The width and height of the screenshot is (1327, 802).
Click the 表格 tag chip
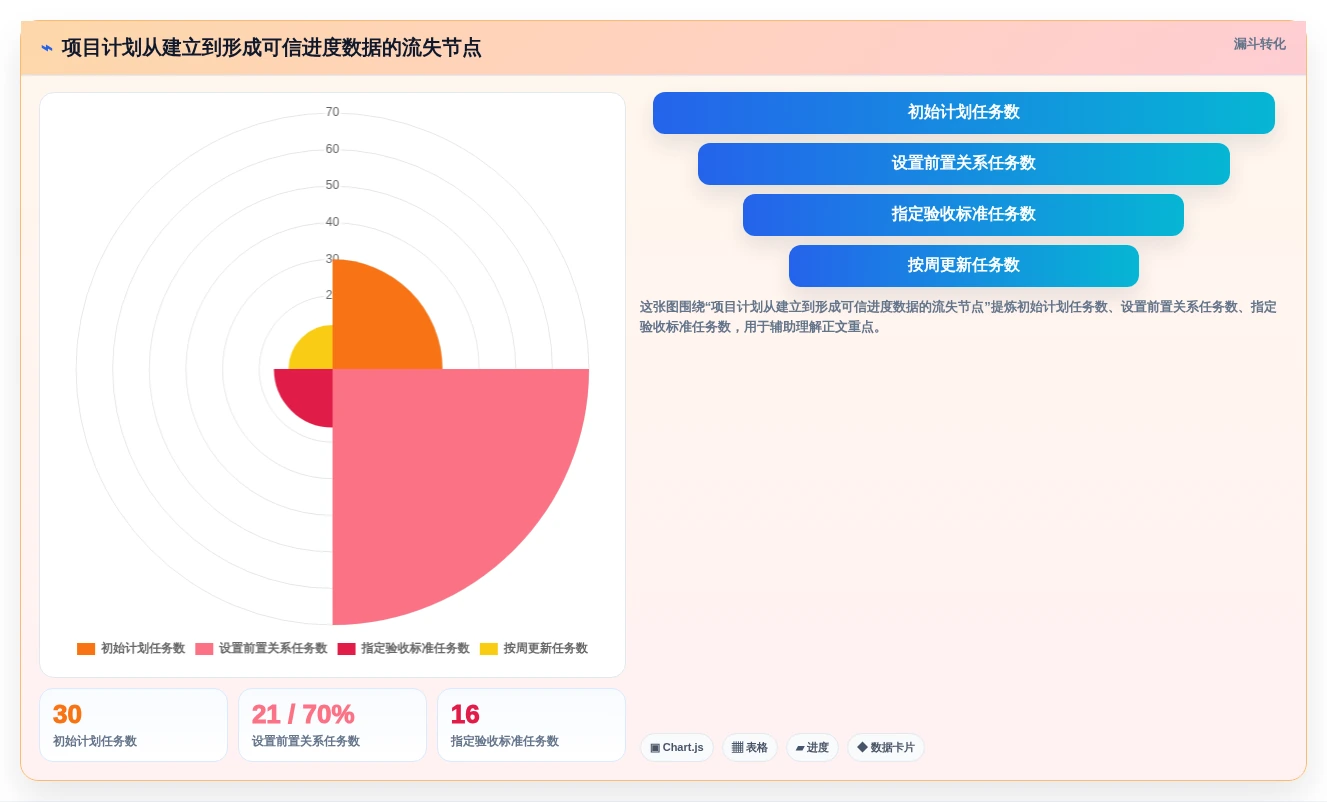[750, 748]
